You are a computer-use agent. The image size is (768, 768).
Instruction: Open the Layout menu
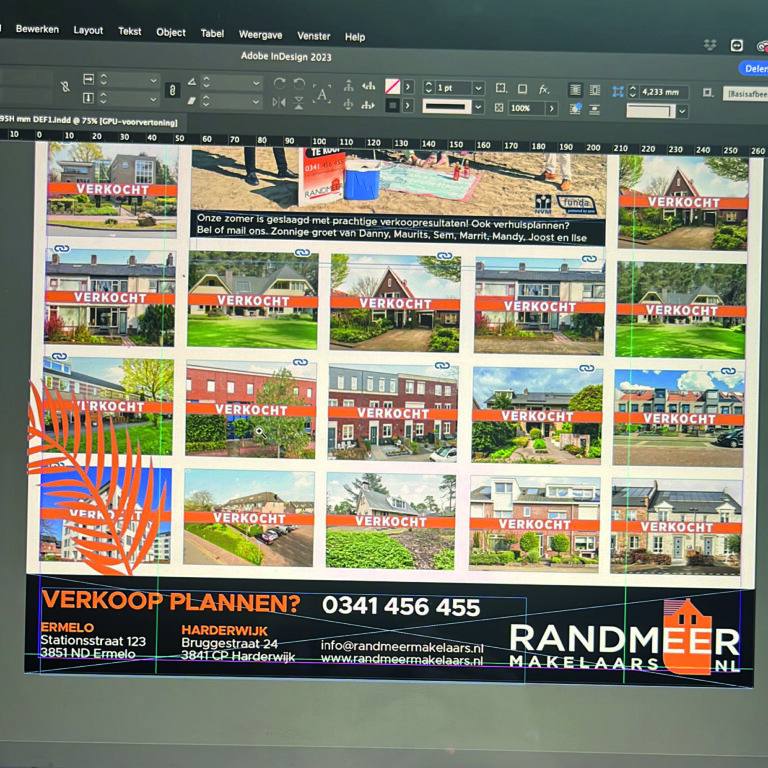coord(88,30)
